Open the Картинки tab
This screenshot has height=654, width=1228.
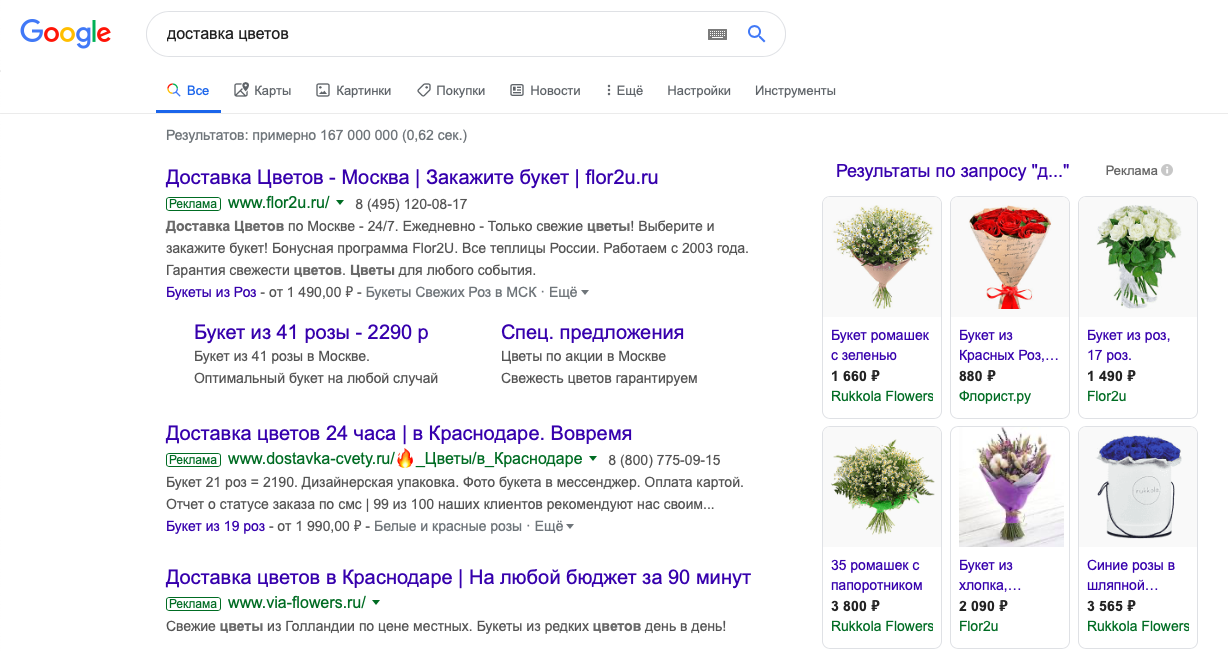(353, 91)
